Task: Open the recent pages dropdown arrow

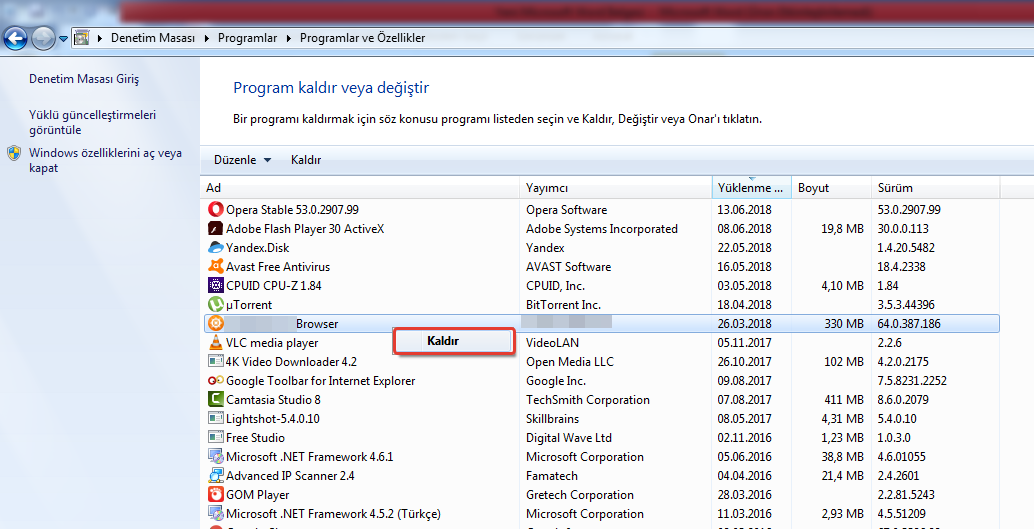Action: pos(64,39)
